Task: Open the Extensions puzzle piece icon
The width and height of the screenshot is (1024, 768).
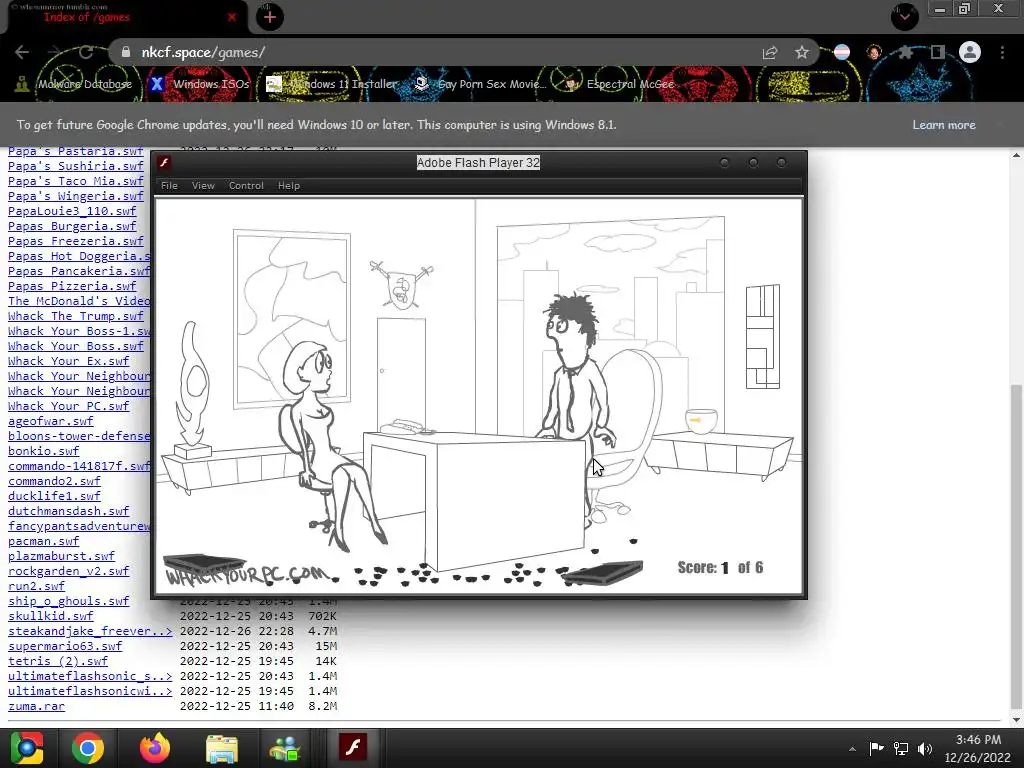Action: click(x=905, y=52)
